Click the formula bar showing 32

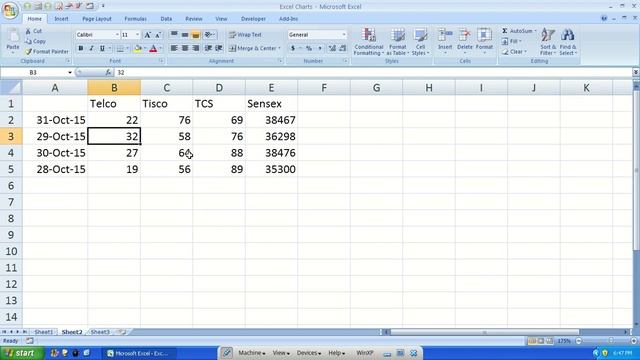tap(373, 72)
